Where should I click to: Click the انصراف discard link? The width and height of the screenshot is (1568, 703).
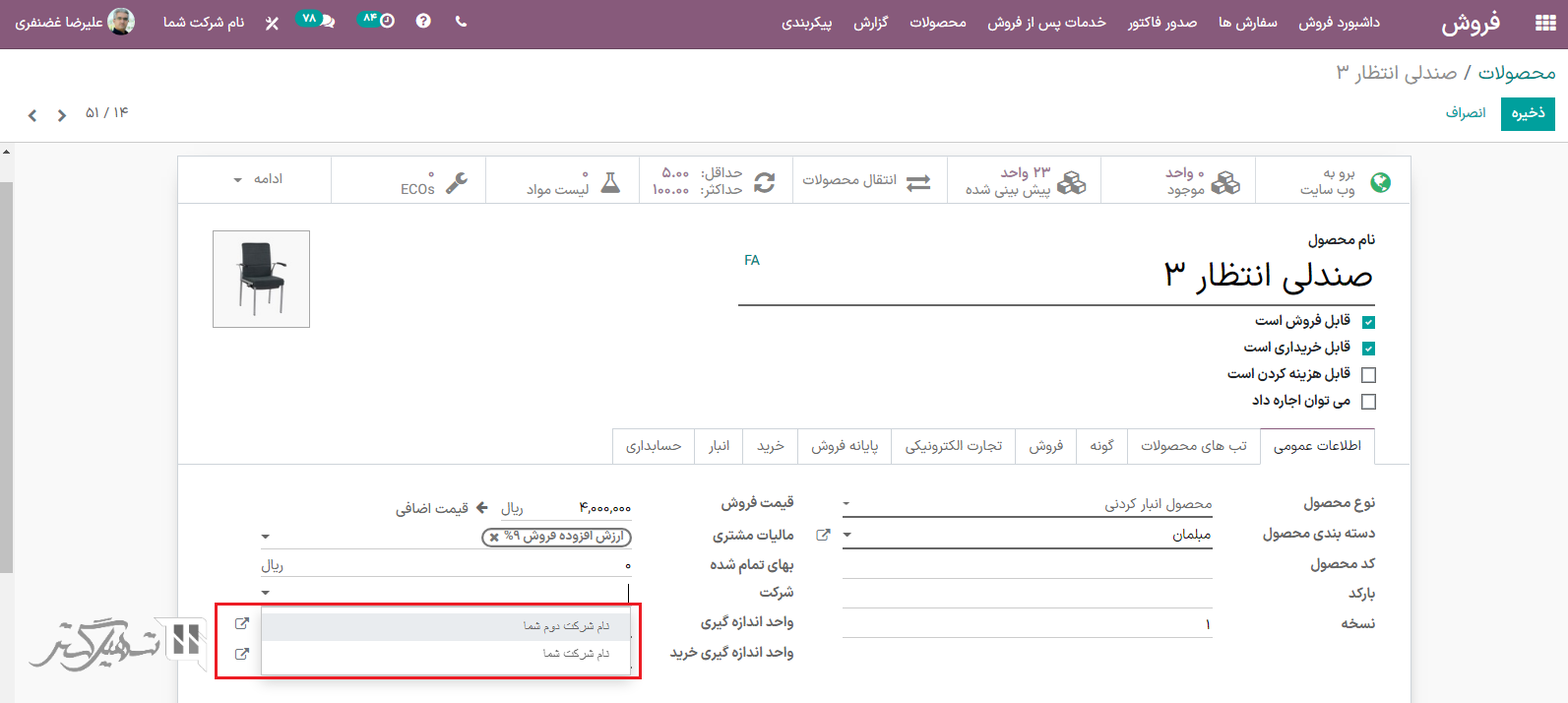pos(1465,113)
